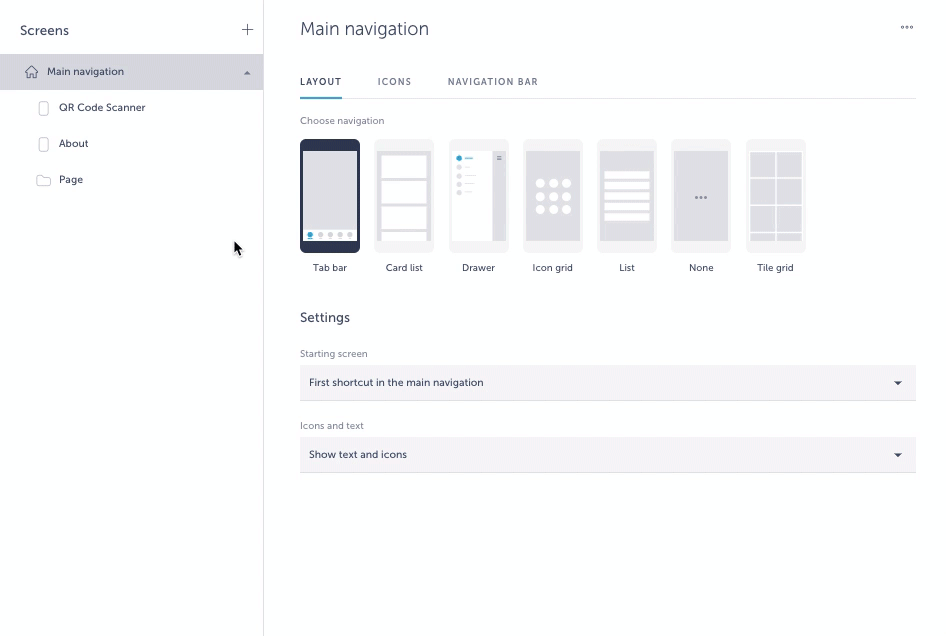Choose the Card list navigation layout
This screenshot has height=636, width=946.
pyautogui.click(x=404, y=196)
